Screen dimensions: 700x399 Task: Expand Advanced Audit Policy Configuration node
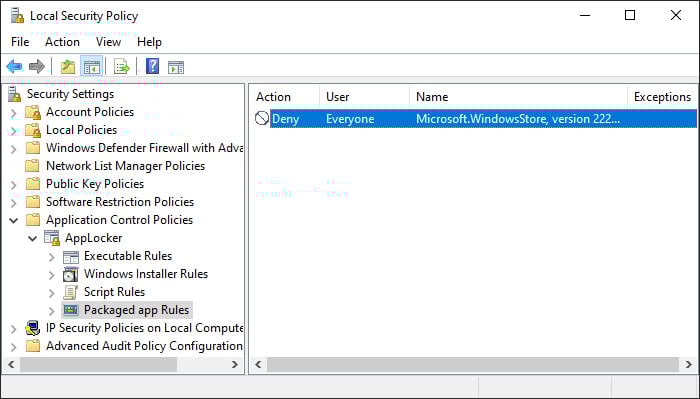(x=13, y=347)
